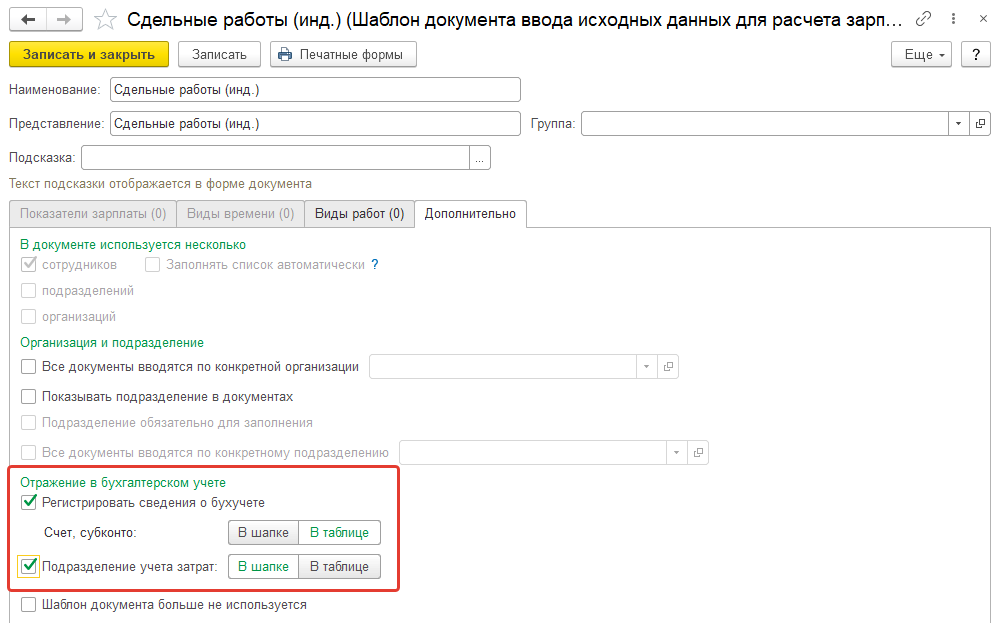The image size is (996, 623).
Task: Go back with the left arrow button
Action: point(28,20)
